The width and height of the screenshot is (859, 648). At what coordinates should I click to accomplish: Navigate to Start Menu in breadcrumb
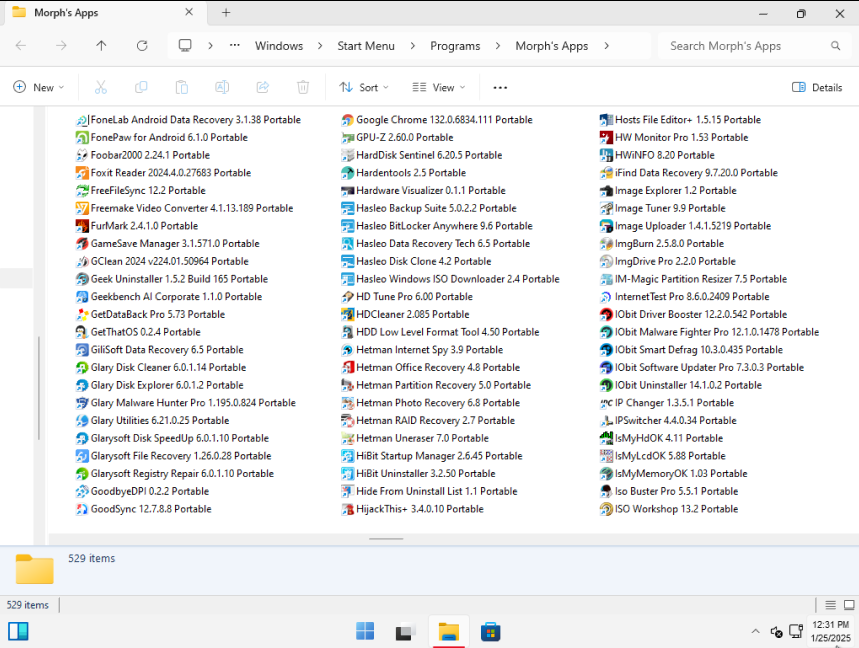[x=366, y=46]
